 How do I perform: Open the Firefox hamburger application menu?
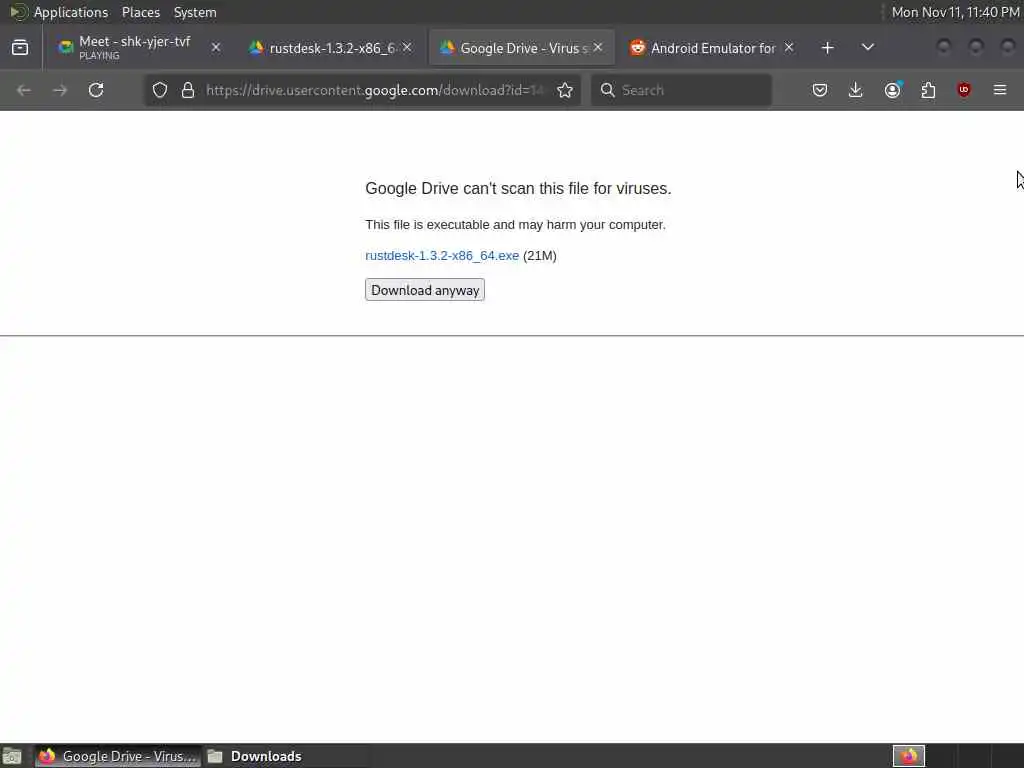[1000, 90]
